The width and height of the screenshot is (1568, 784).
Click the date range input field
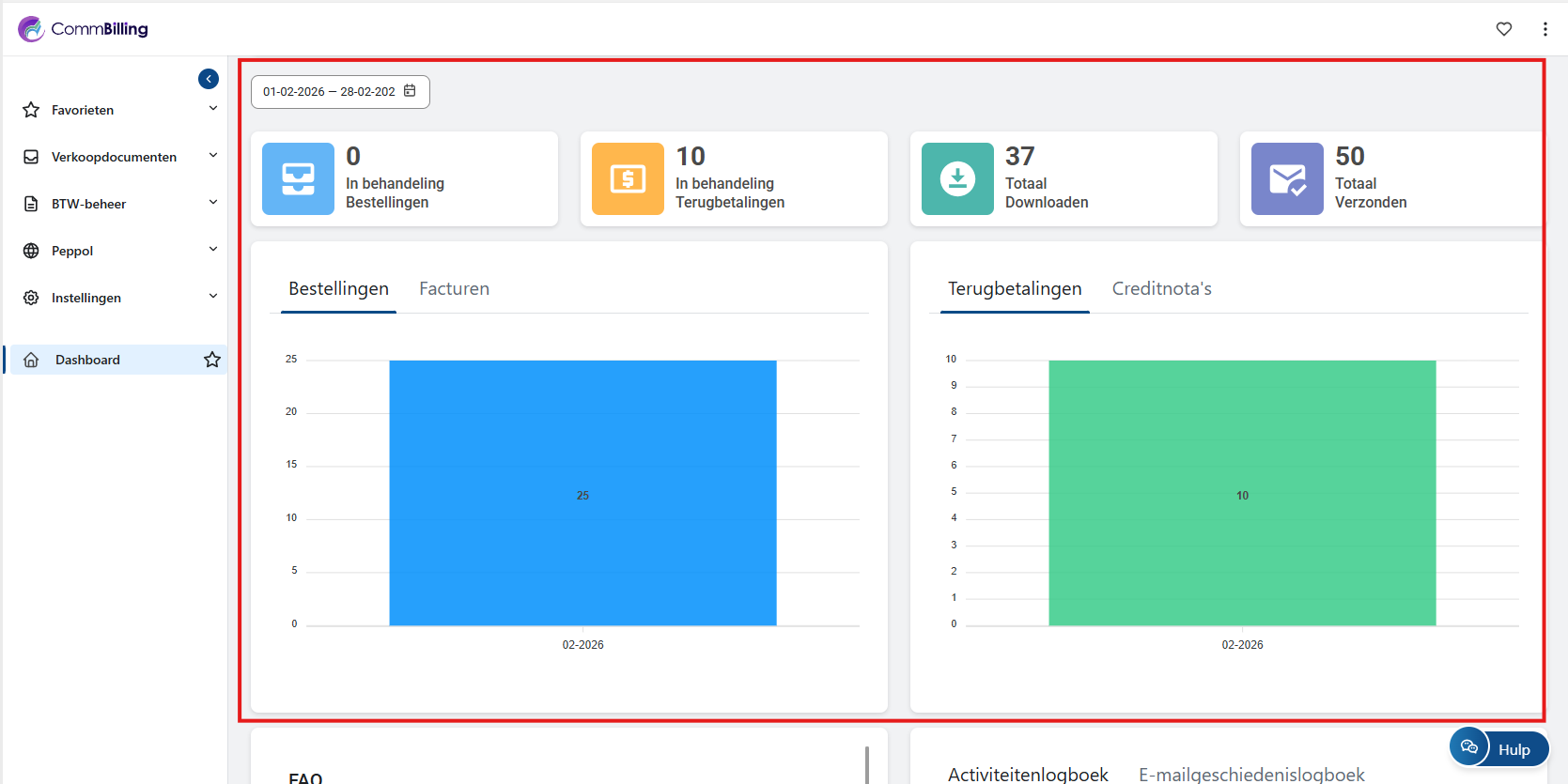point(329,92)
